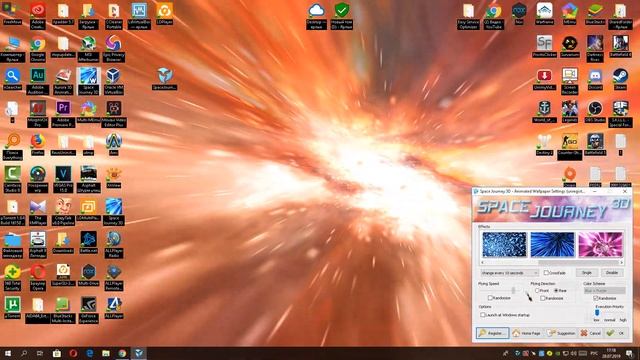Viewport: 640px width, 360px height.
Task: Open Camtasia Studio 8 desktop icon
Action: (12, 179)
